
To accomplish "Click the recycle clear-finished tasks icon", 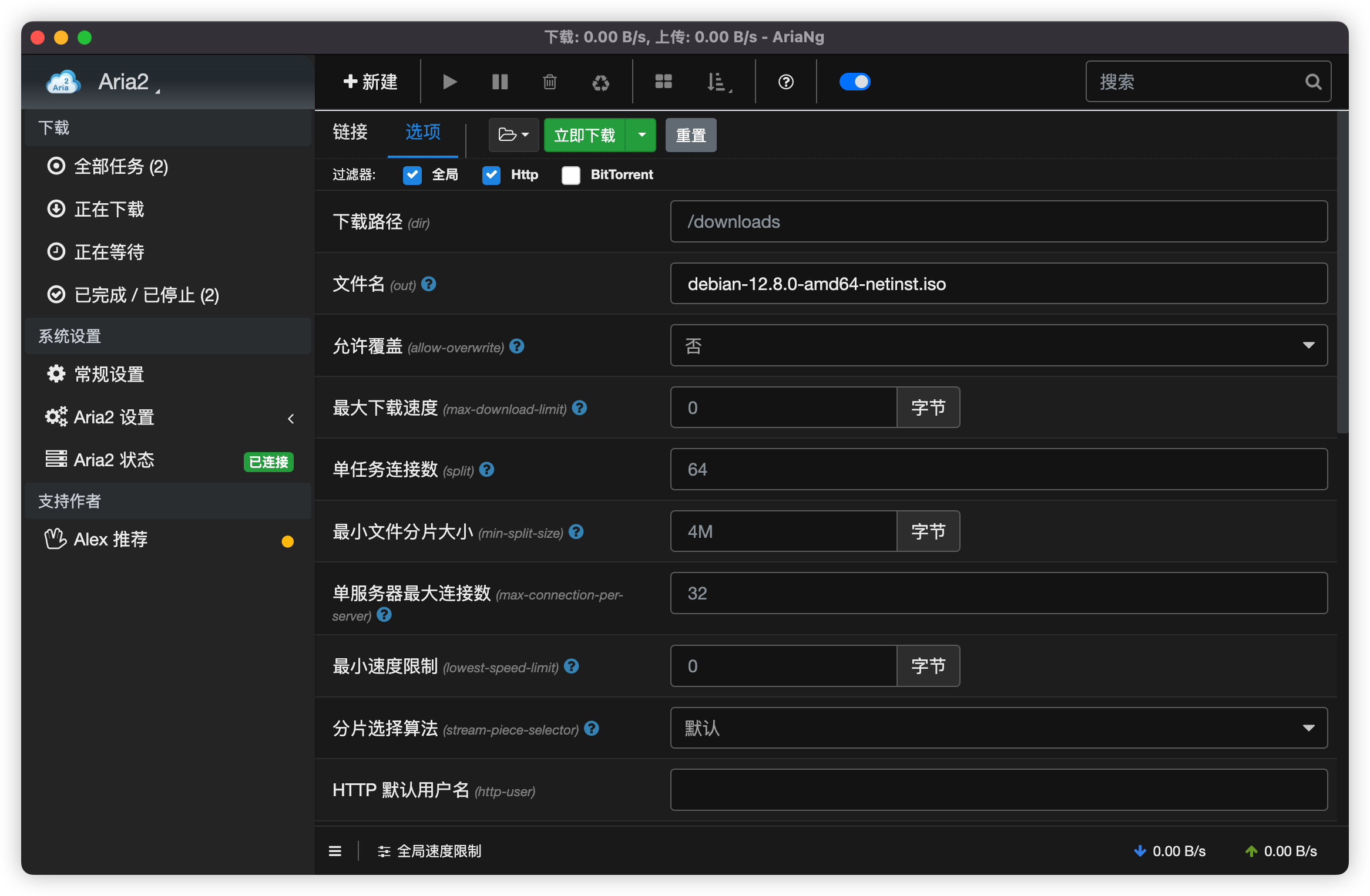I will tap(600, 82).
